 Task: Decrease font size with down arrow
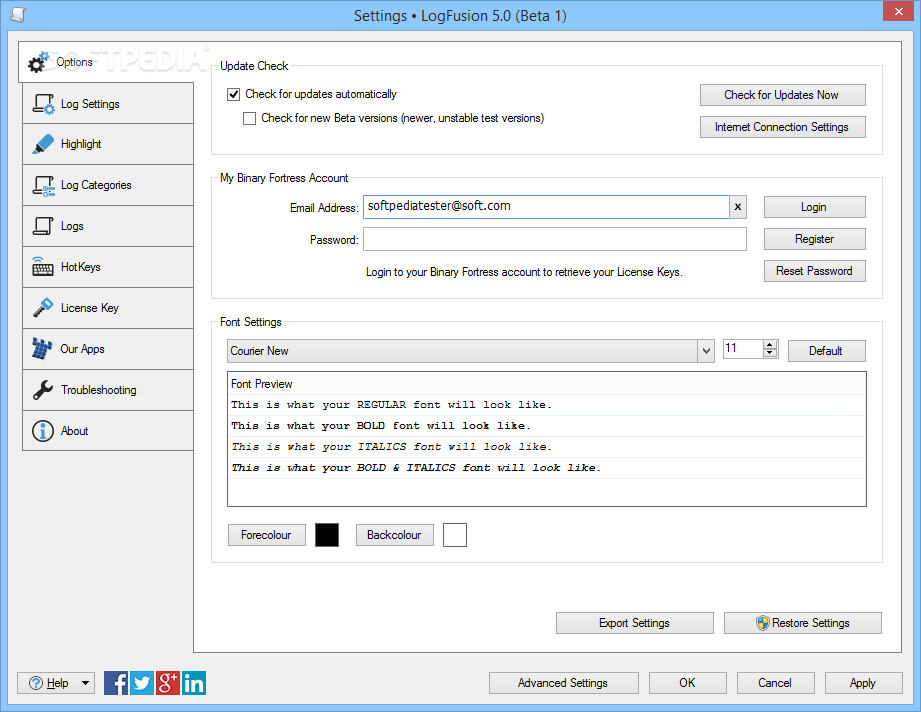click(769, 353)
